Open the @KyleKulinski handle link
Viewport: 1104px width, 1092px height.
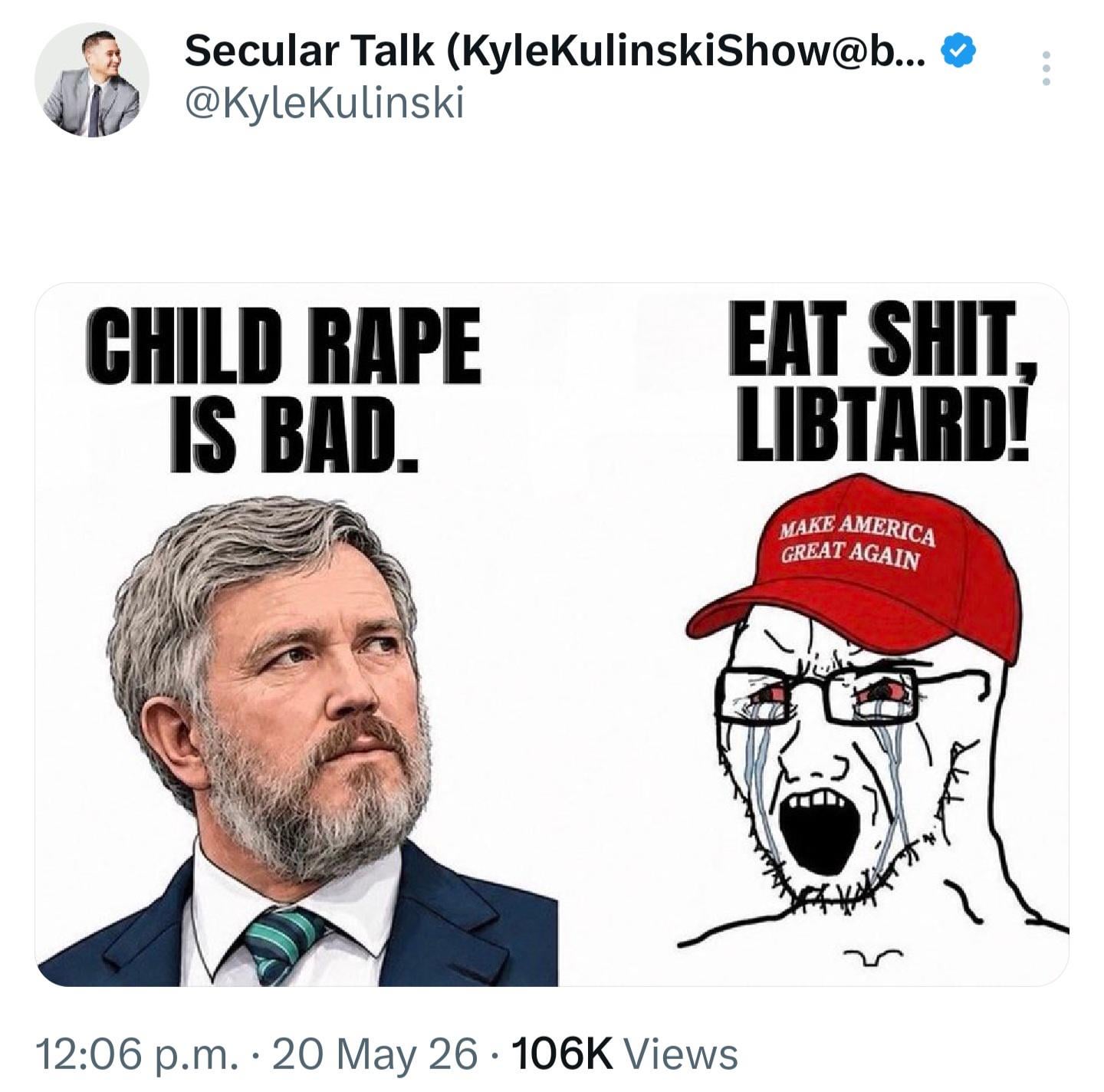324,103
